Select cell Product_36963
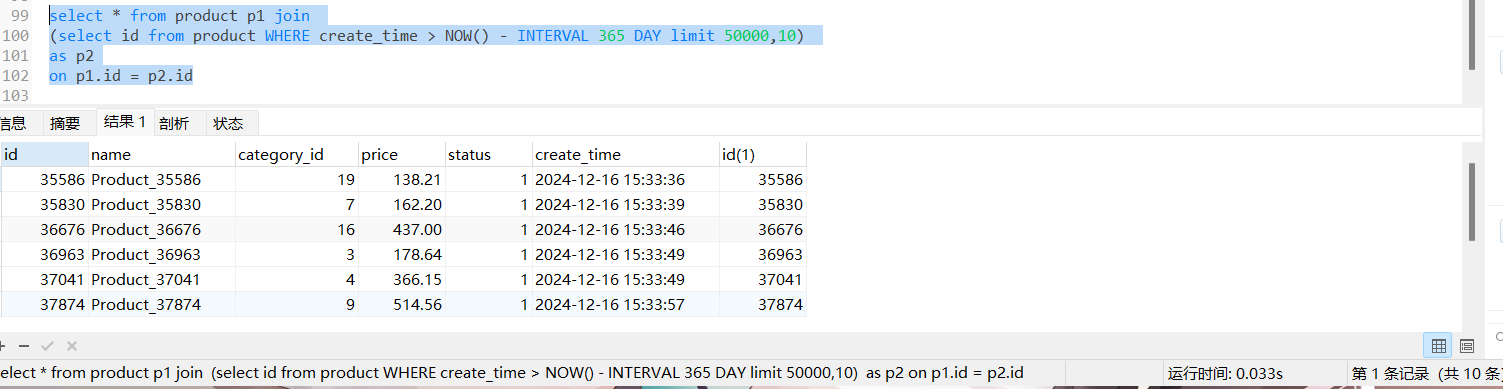This screenshot has height=389, width=1503. (161, 254)
